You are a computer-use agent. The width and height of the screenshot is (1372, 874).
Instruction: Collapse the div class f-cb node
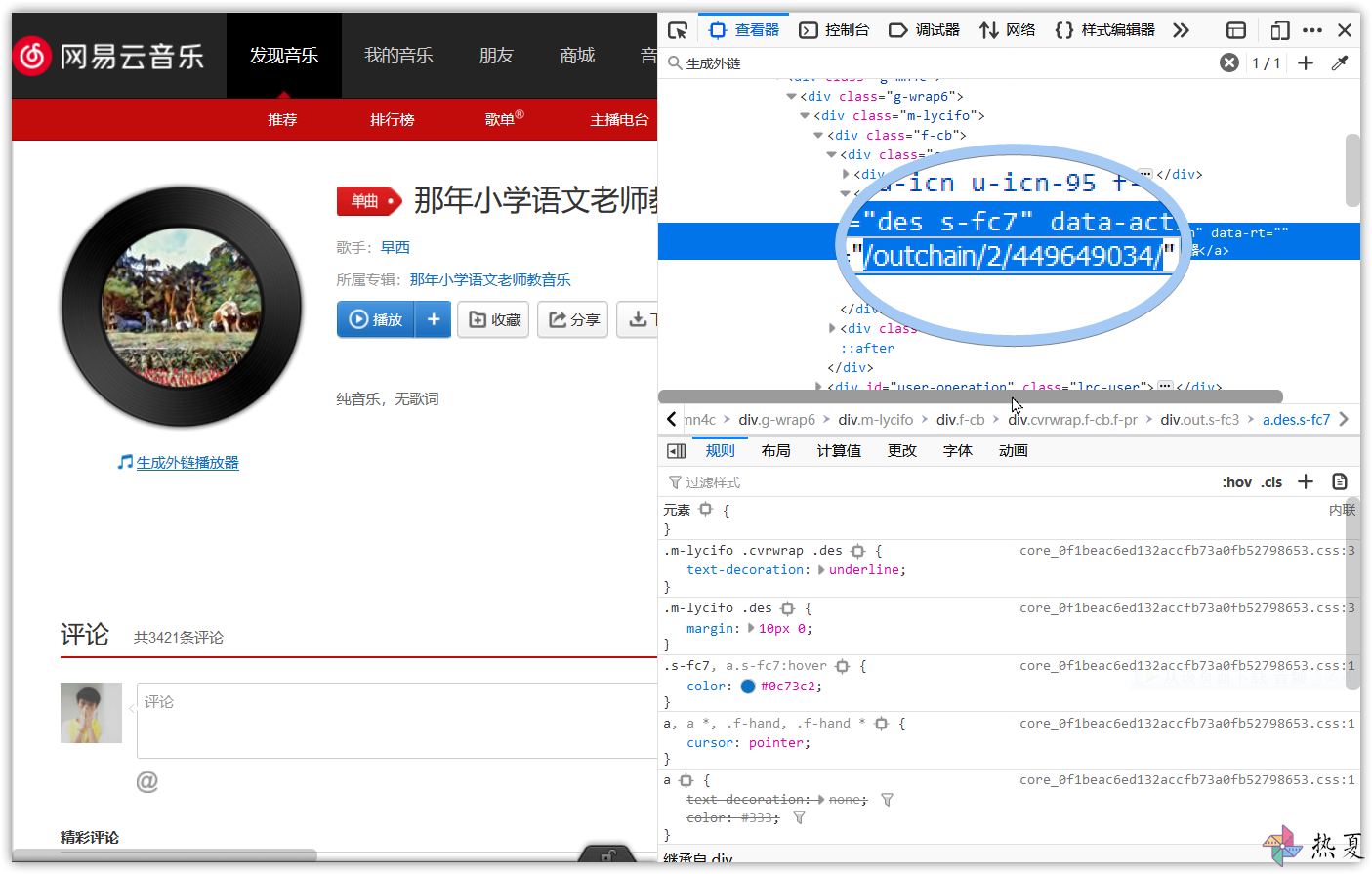pyautogui.click(x=818, y=135)
